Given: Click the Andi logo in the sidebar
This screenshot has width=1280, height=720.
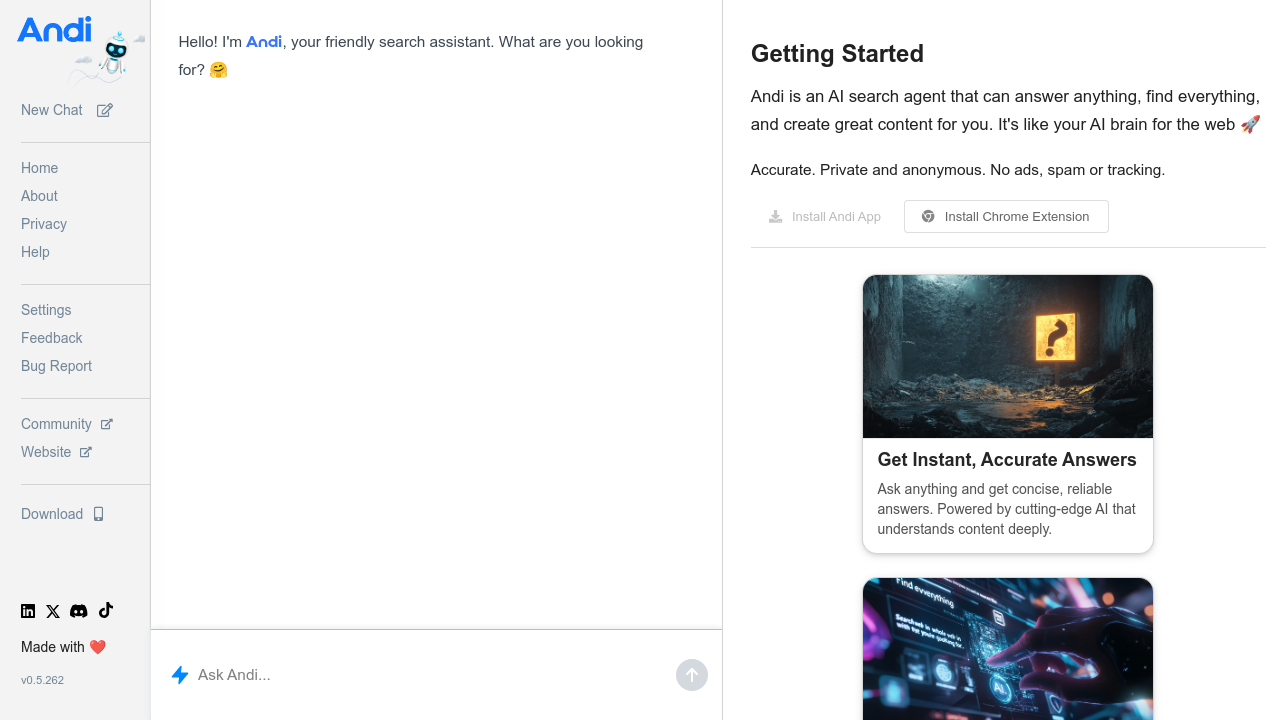Looking at the screenshot, I should click(x=55, y=31).
